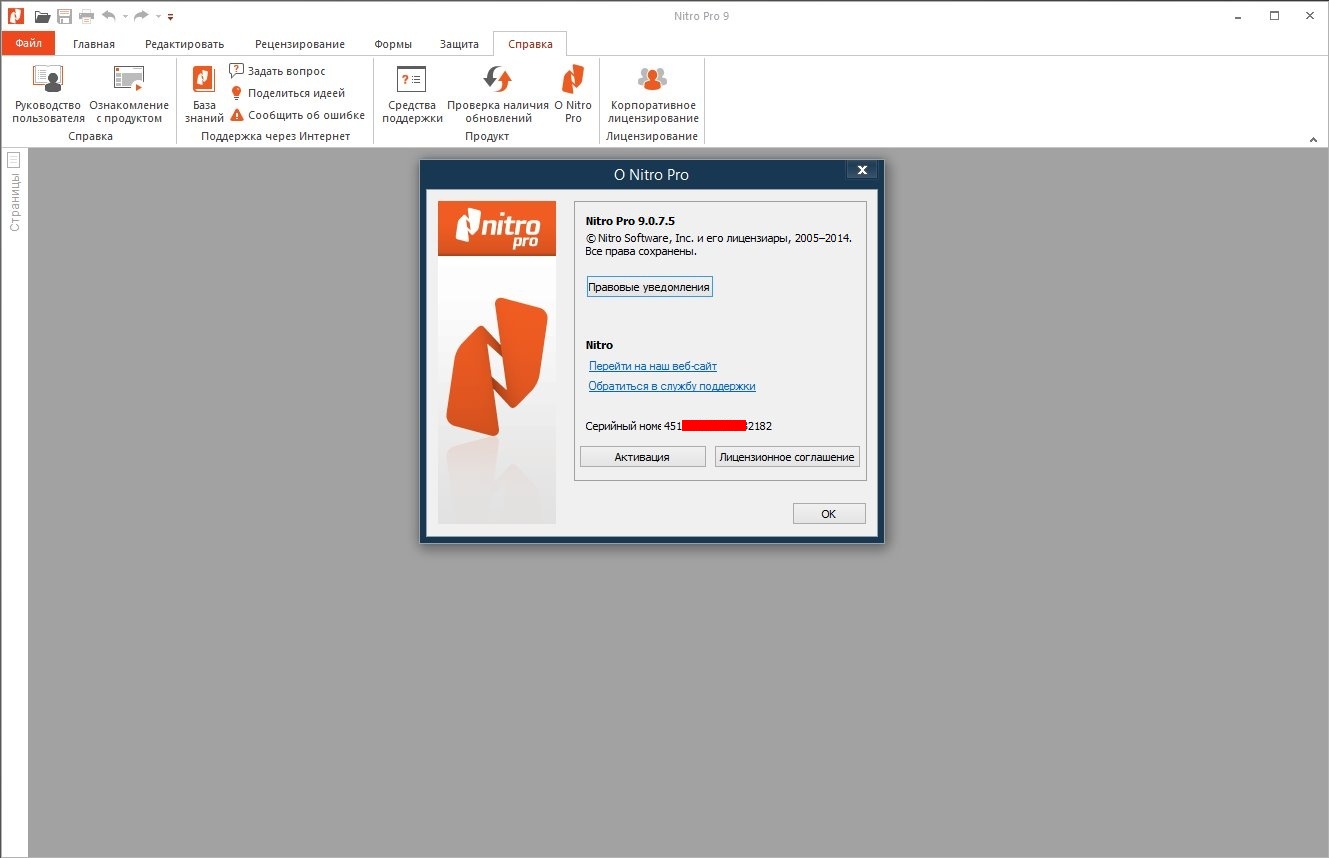Click OK in the about dialog
This screenshot has width=1329, height=858.
pos(829,514)
